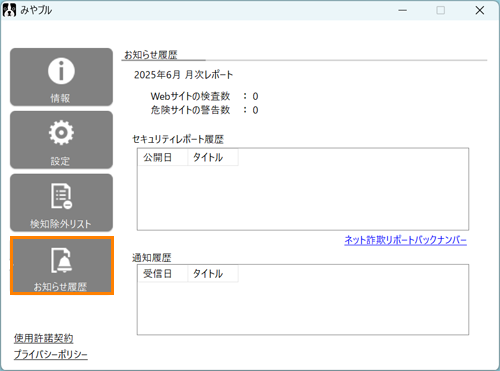Image resolution: width=500 pixels, height=371 pixels.
Task: Click タイトル header in セキュリティレポート履歴 table
Action: [x=213, y=157]
